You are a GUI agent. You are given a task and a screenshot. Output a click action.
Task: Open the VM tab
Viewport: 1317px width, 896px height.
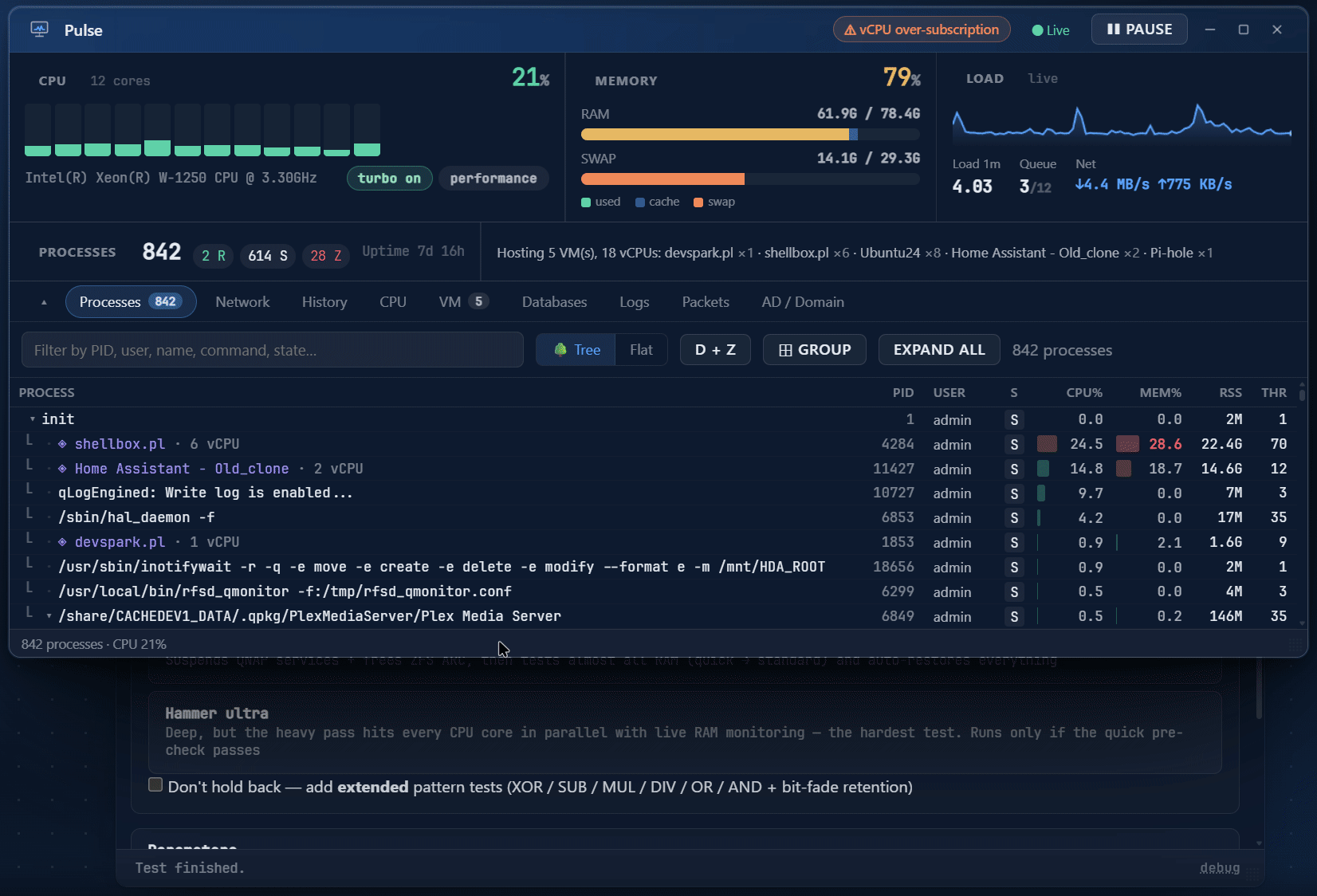(x=463, y=302)
